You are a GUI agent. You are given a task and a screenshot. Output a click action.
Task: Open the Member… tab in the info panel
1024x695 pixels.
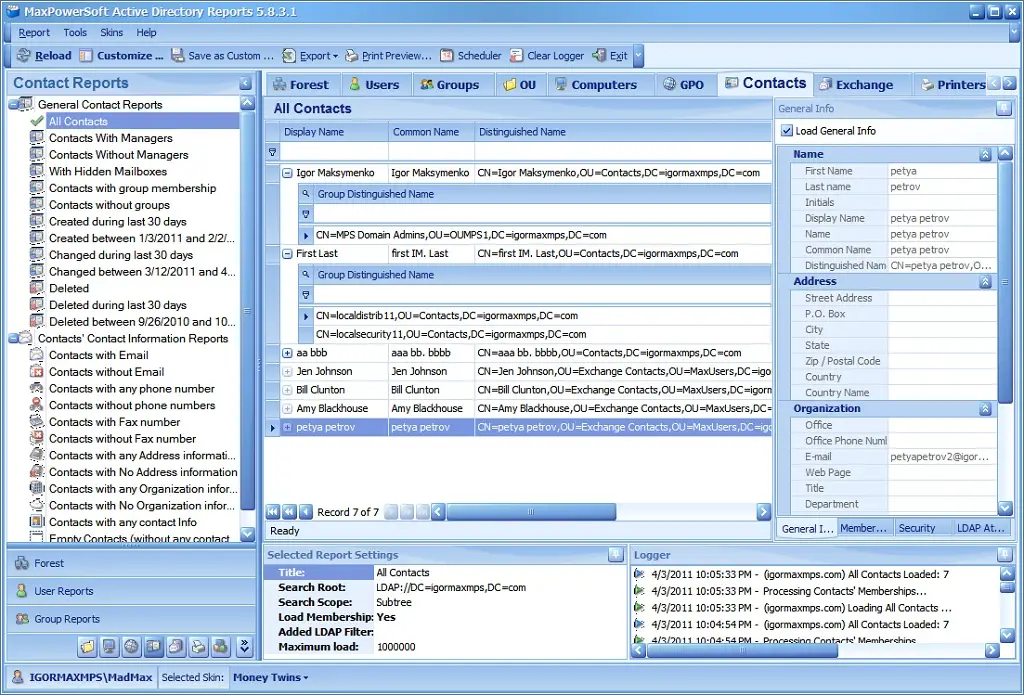pos(863,528)
